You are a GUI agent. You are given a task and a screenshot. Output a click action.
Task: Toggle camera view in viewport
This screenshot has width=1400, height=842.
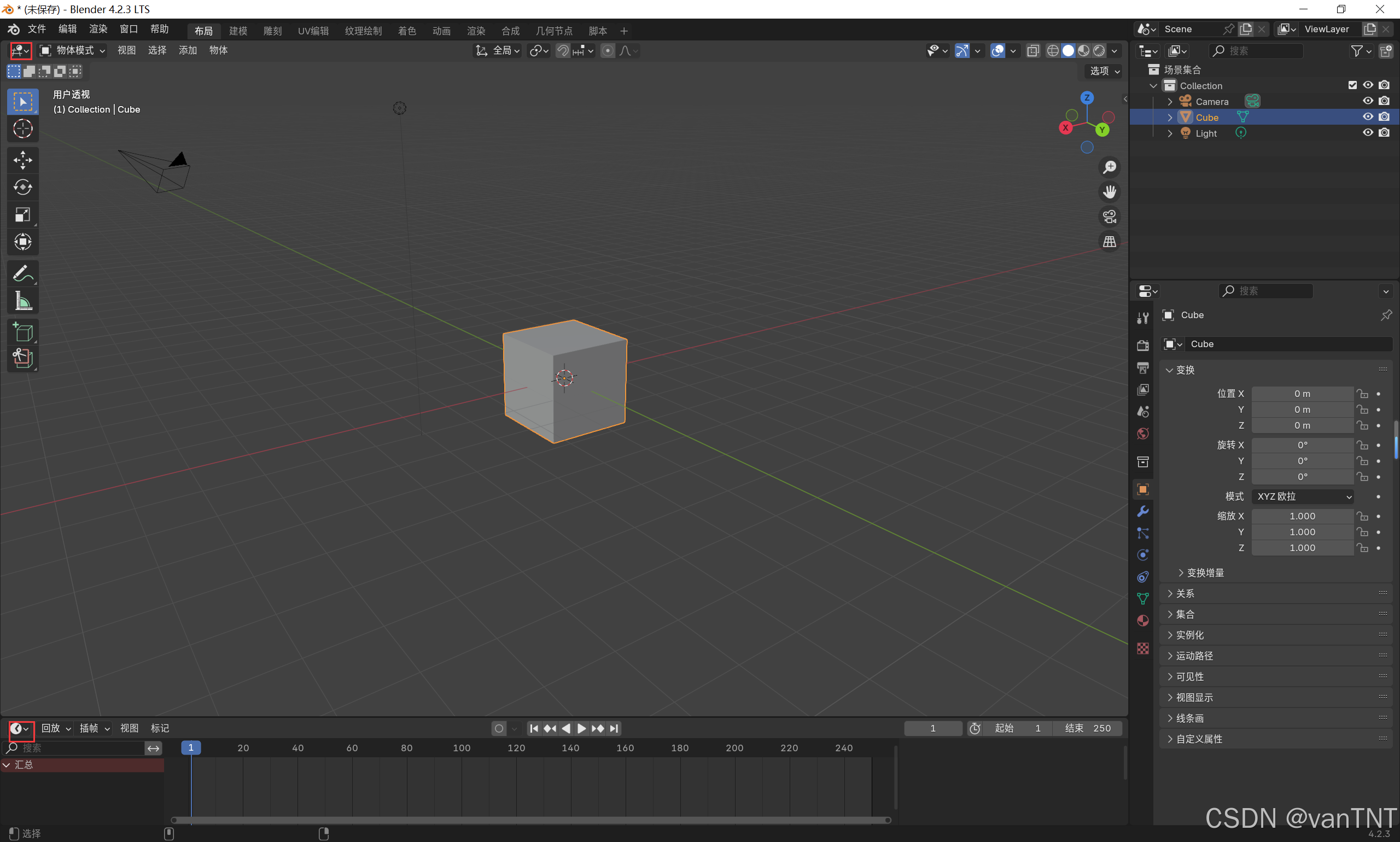click(1109, 217)
